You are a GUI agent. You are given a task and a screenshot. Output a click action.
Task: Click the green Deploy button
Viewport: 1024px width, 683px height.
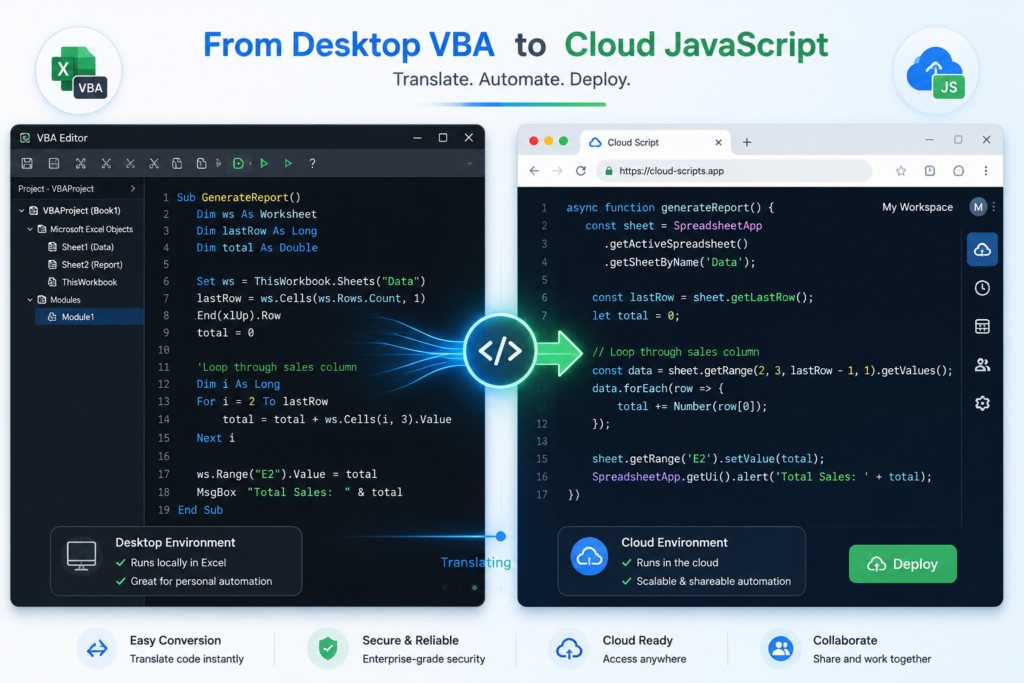pos(903,564)
